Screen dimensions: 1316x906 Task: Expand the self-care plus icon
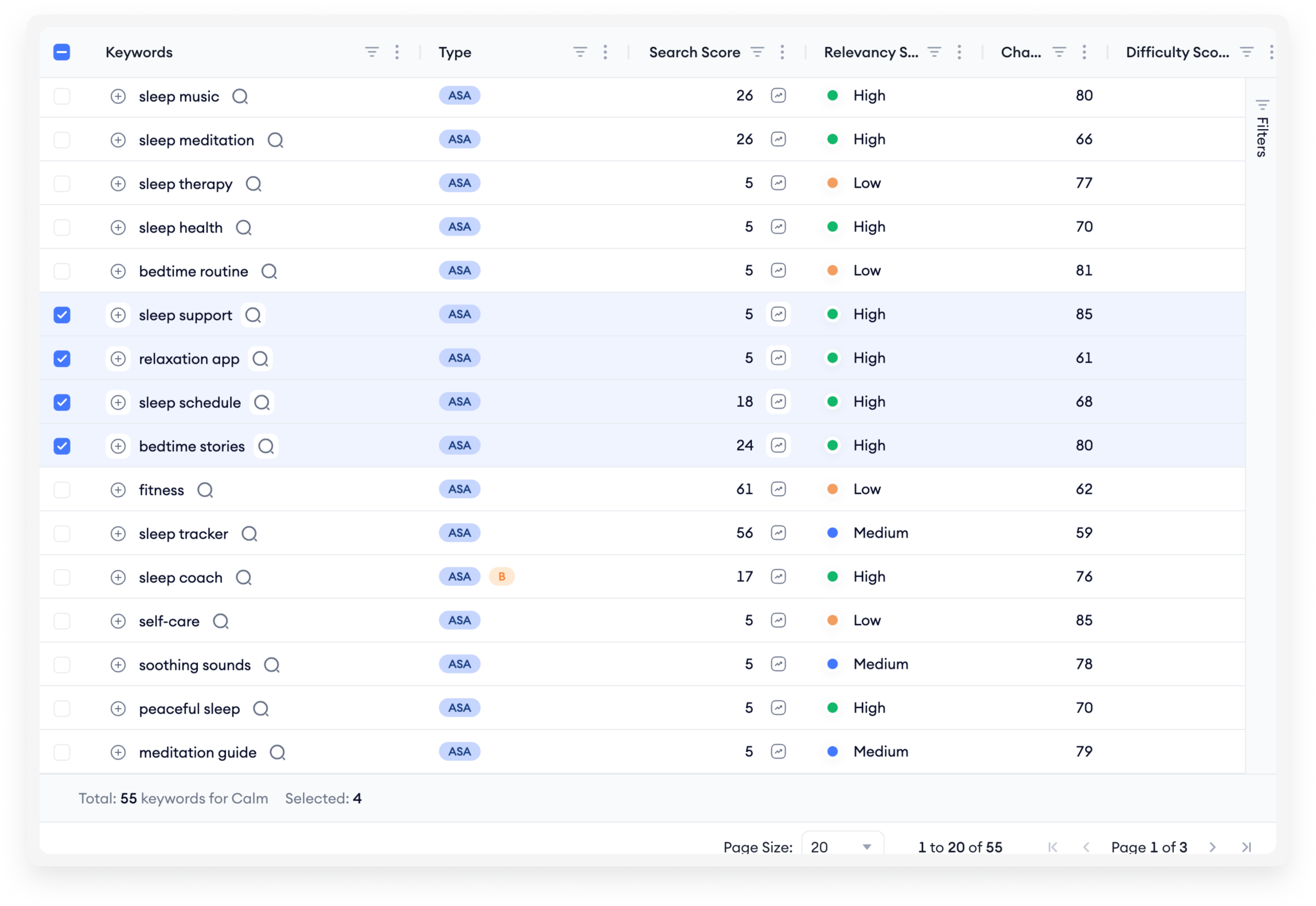[x=118, y=621]
